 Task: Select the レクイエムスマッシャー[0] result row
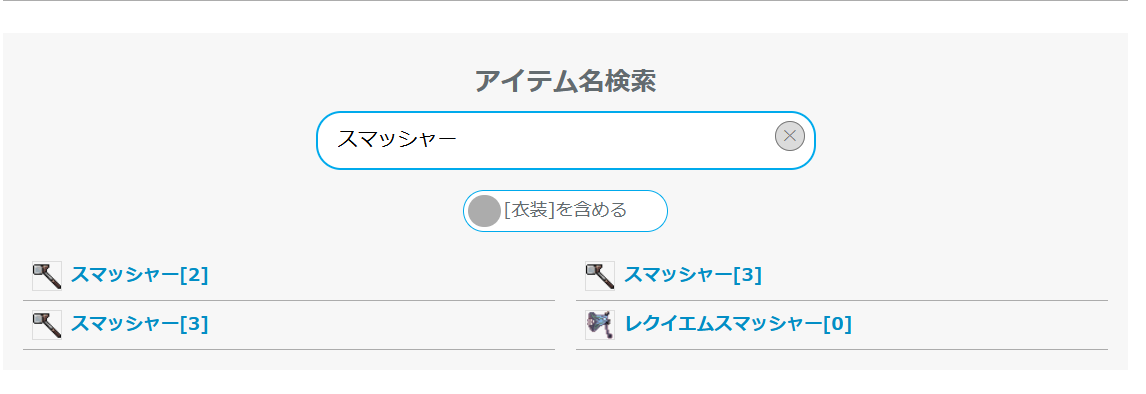coord(842,325)
